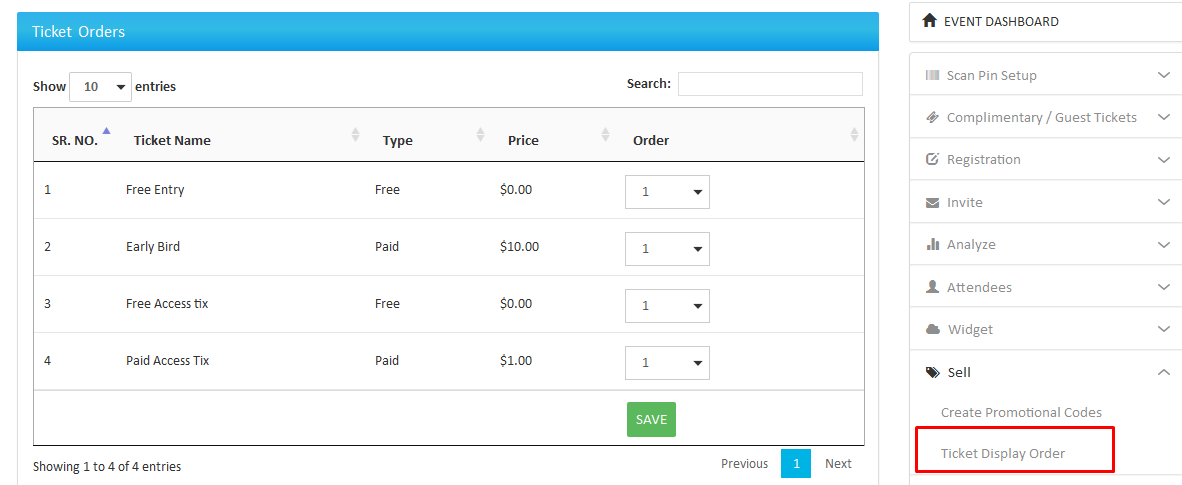Click the Scan Pin Setup barcode icon
This screenshot has width=1182, height=485.
932,75
